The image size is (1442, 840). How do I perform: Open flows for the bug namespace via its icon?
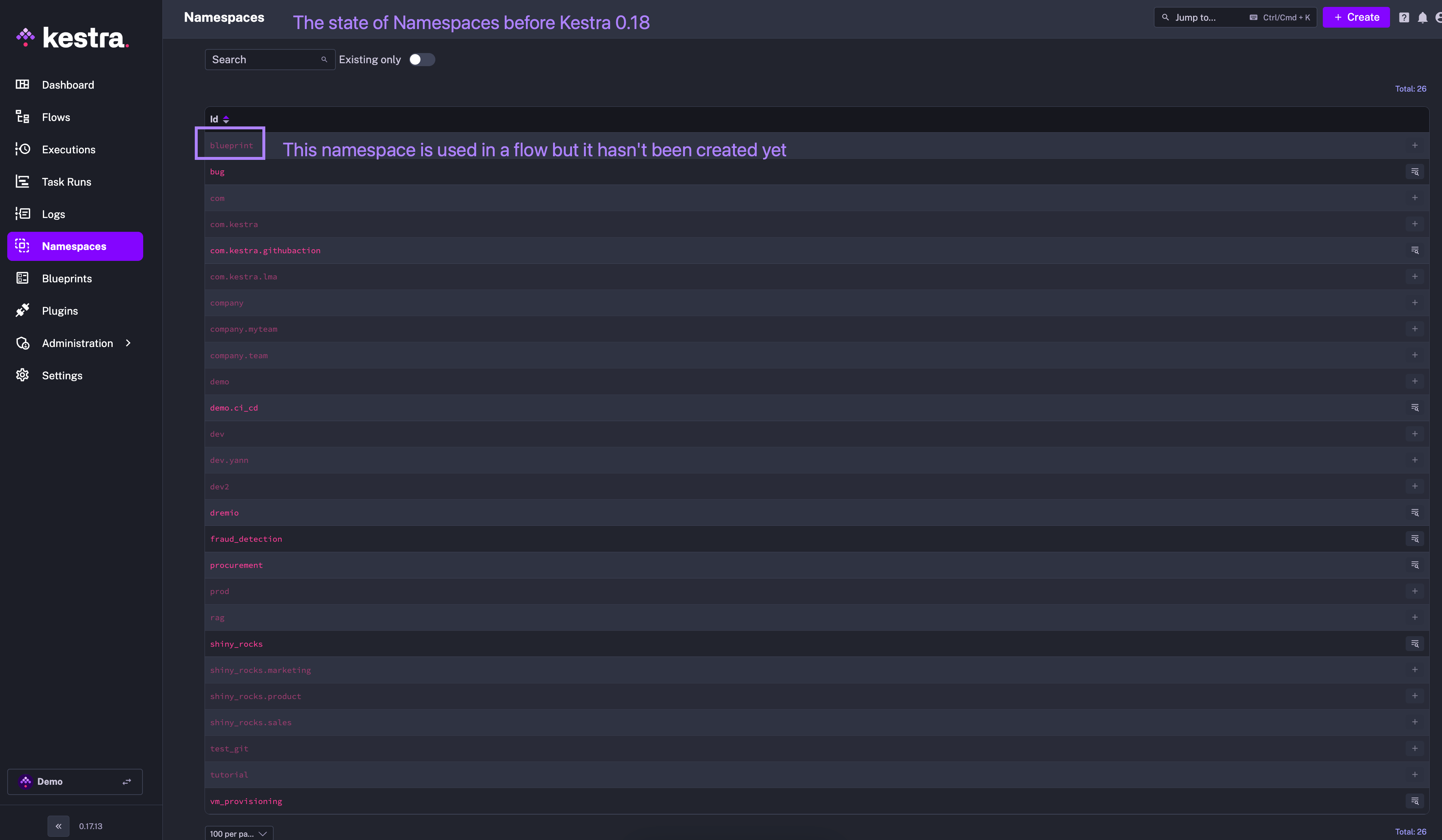pyautogui.click(x=1415, y=171)
